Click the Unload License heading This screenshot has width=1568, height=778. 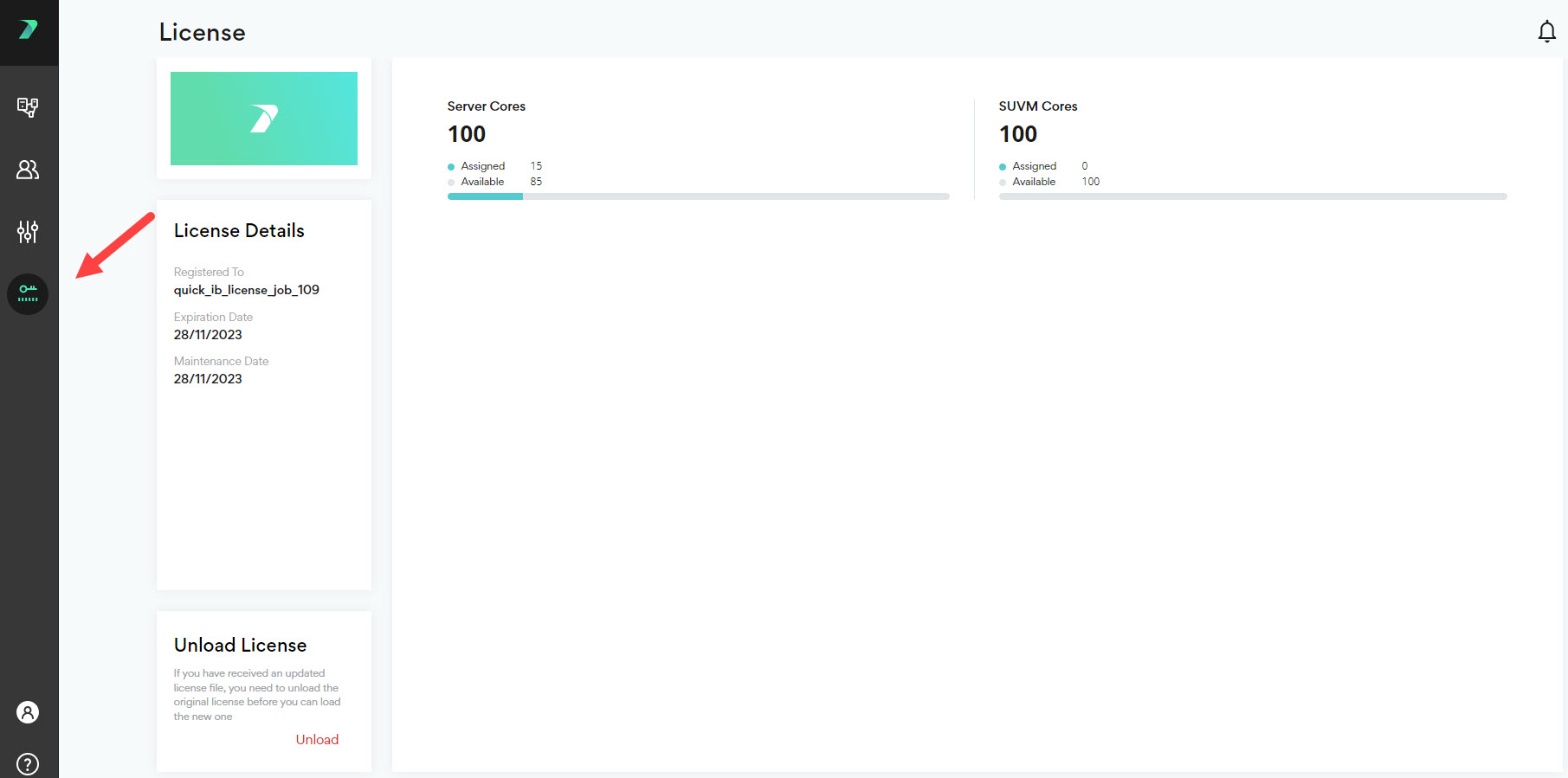pyautogui.click(x=240, y=646)
